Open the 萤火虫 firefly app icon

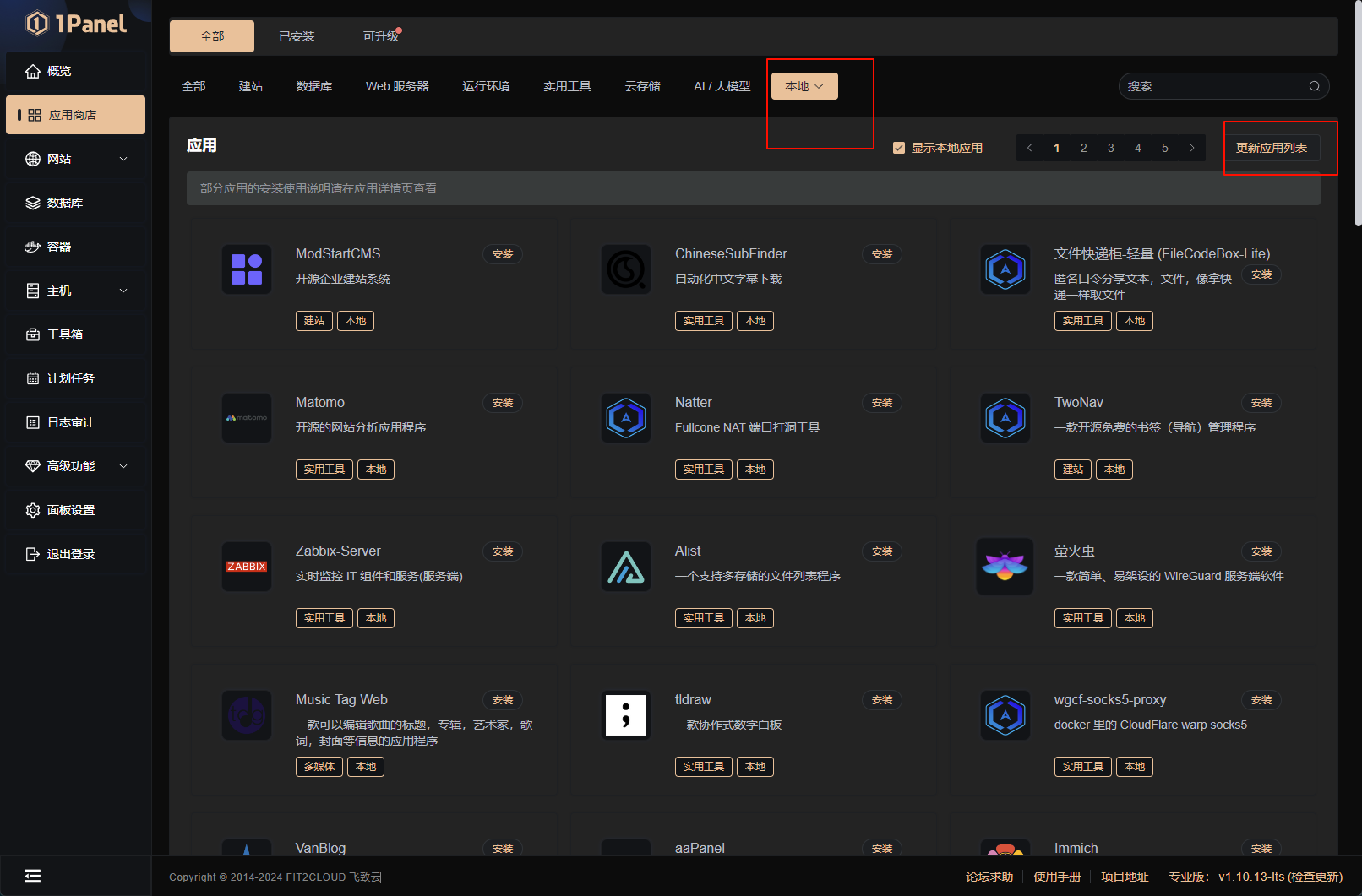point(1005,567)
